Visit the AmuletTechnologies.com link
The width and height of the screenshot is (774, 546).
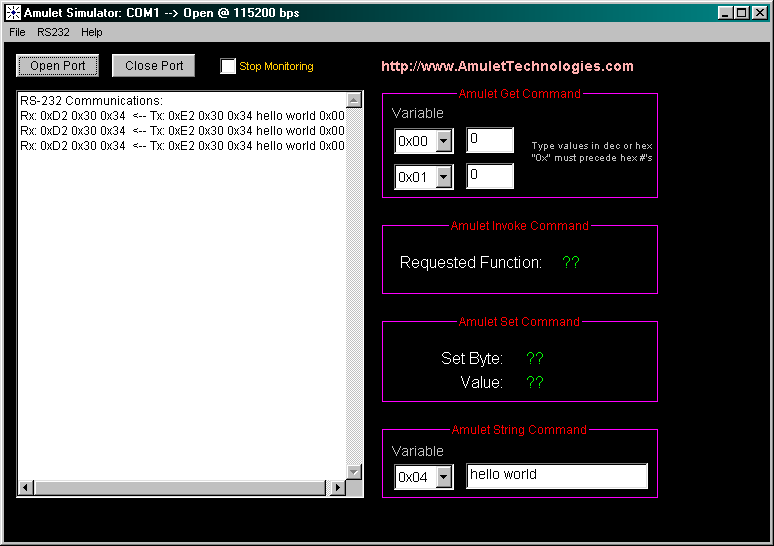coord(507,66)
